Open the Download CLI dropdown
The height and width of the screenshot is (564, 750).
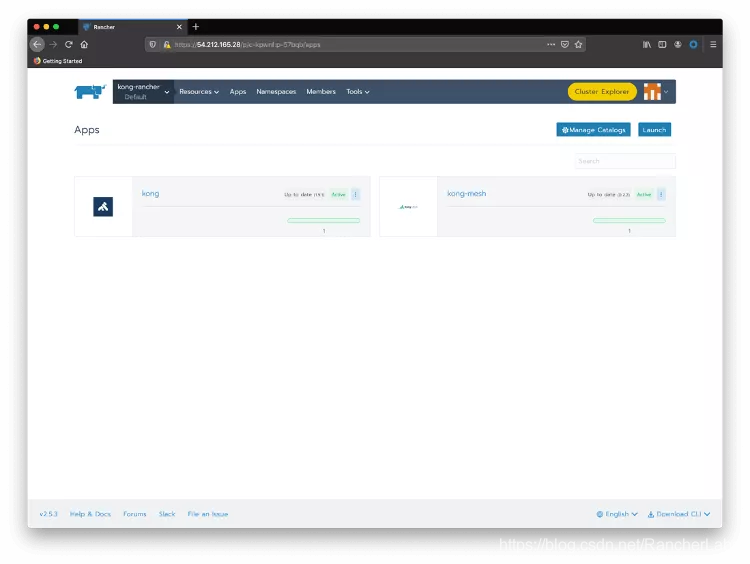(679, 514)
